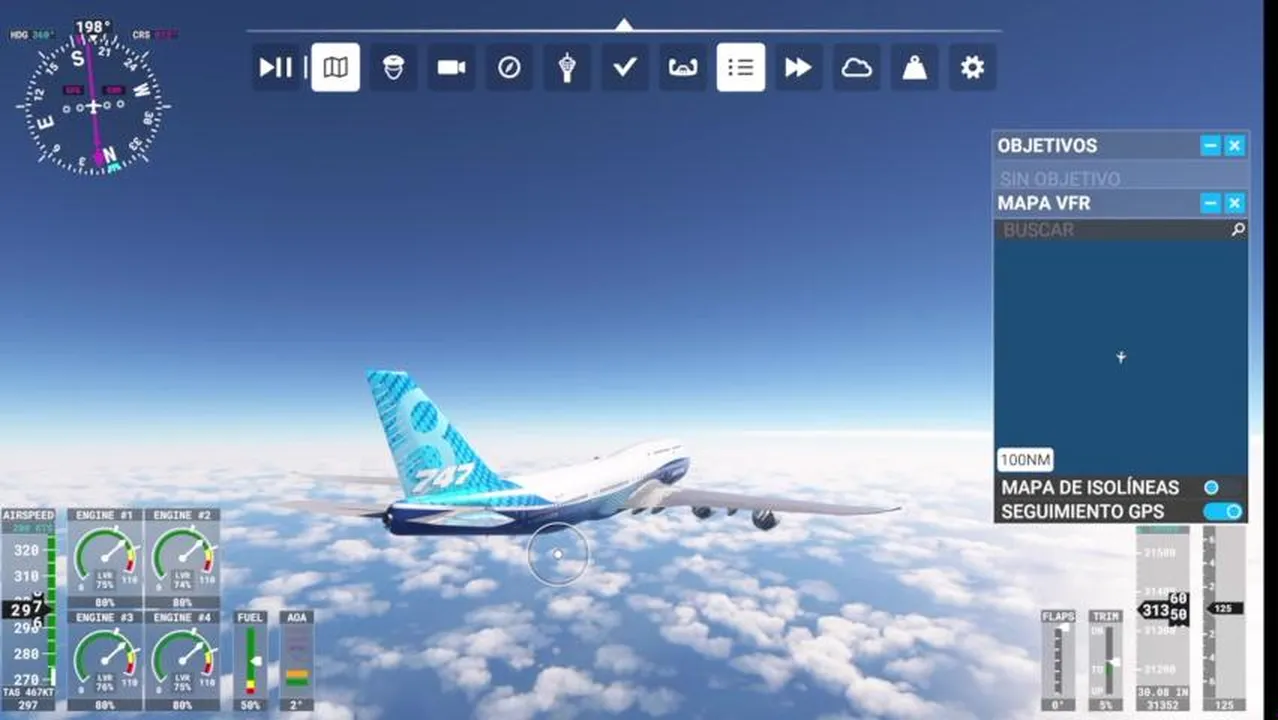Close the MAPA VFR panel

(x=1235, y=204)
